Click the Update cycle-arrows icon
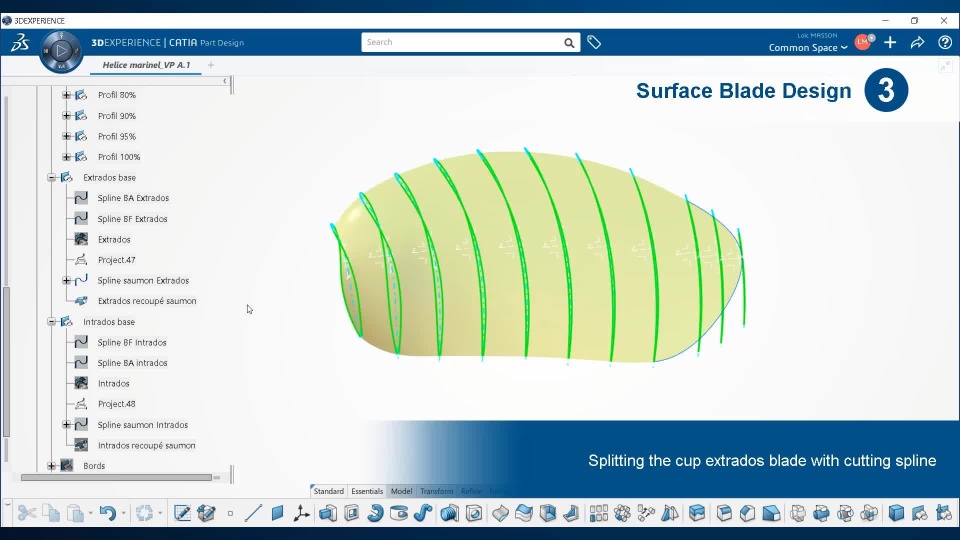The image size is (960, 540). point(144,513)
